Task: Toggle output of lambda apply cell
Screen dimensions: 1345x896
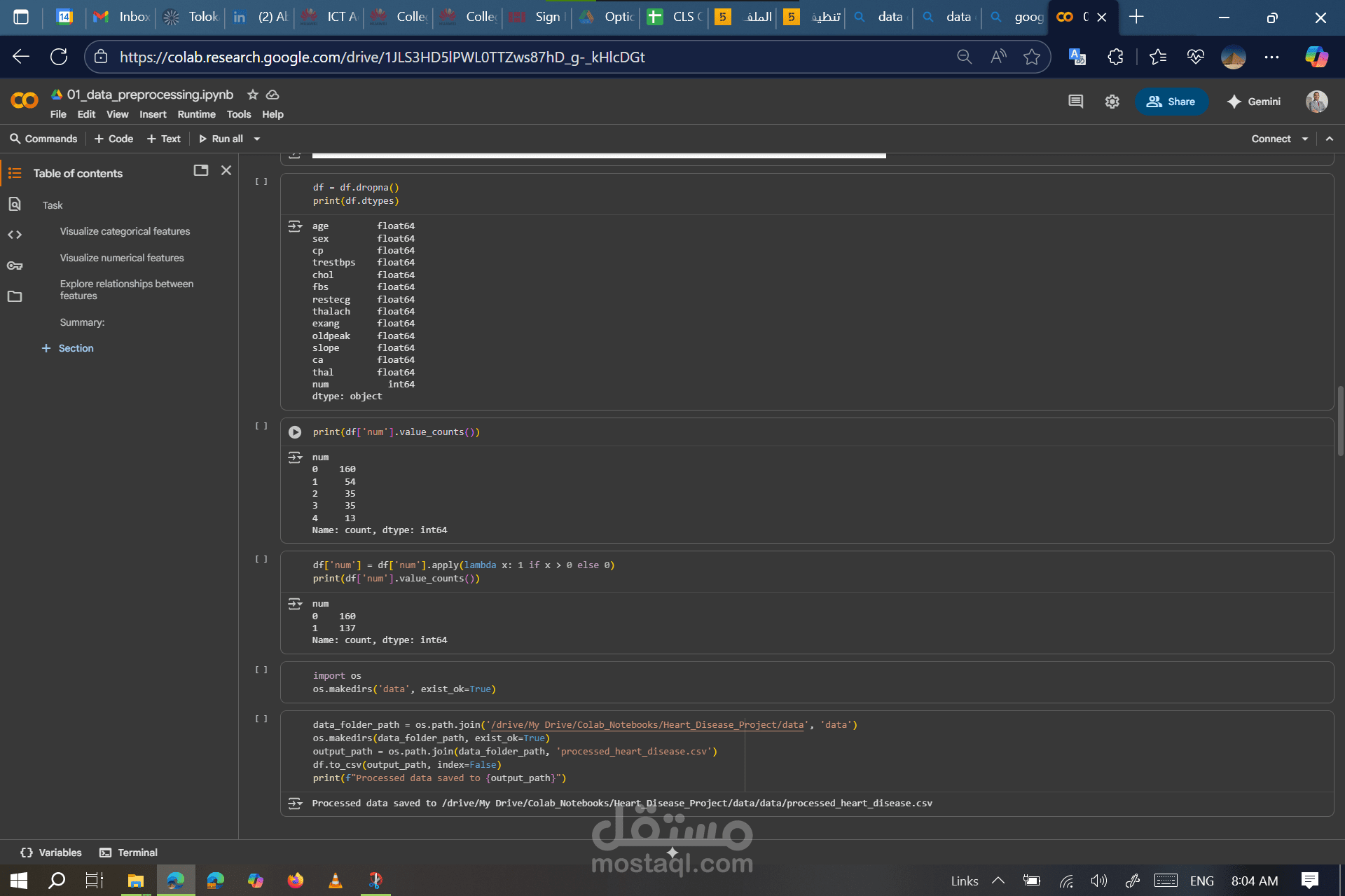Action: click(295, 604)
